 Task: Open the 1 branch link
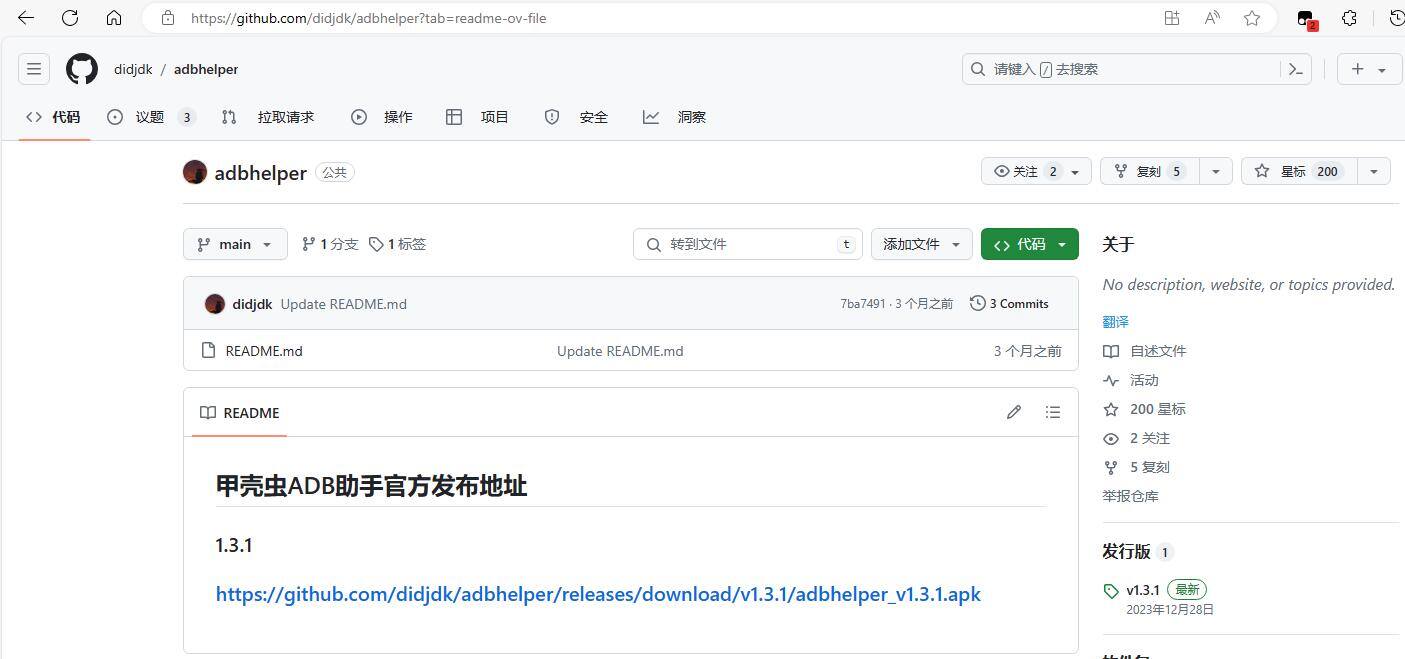330,244
